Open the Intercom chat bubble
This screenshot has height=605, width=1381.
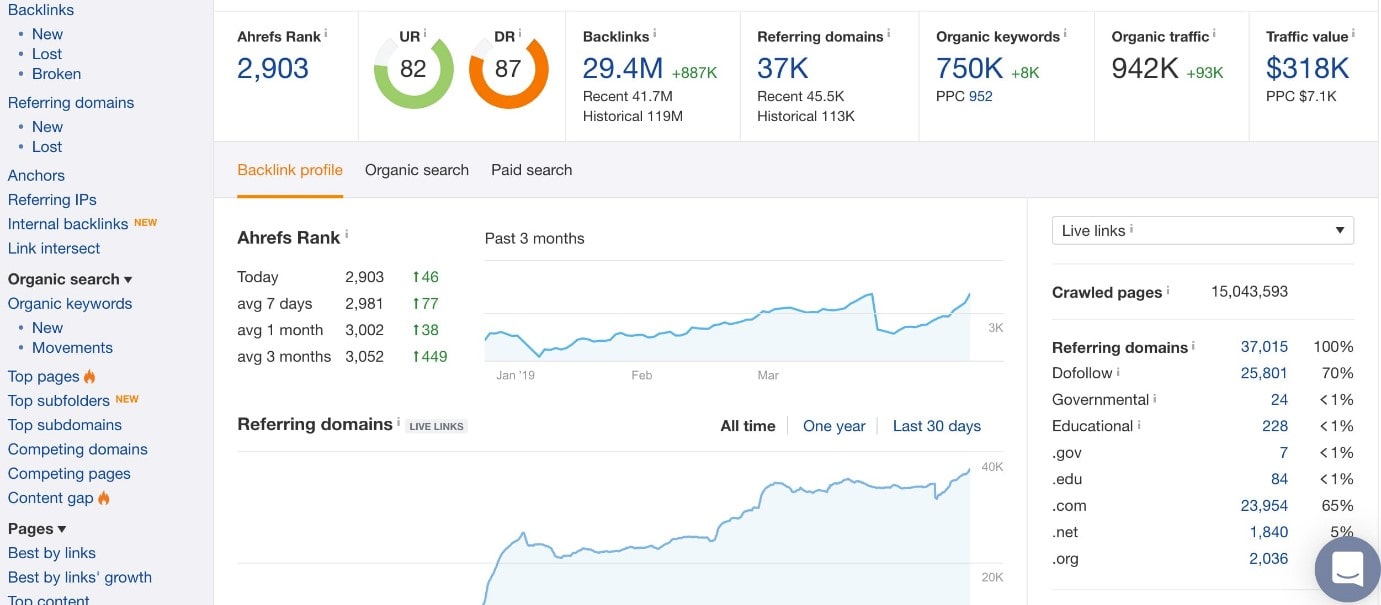(1347, 569)
